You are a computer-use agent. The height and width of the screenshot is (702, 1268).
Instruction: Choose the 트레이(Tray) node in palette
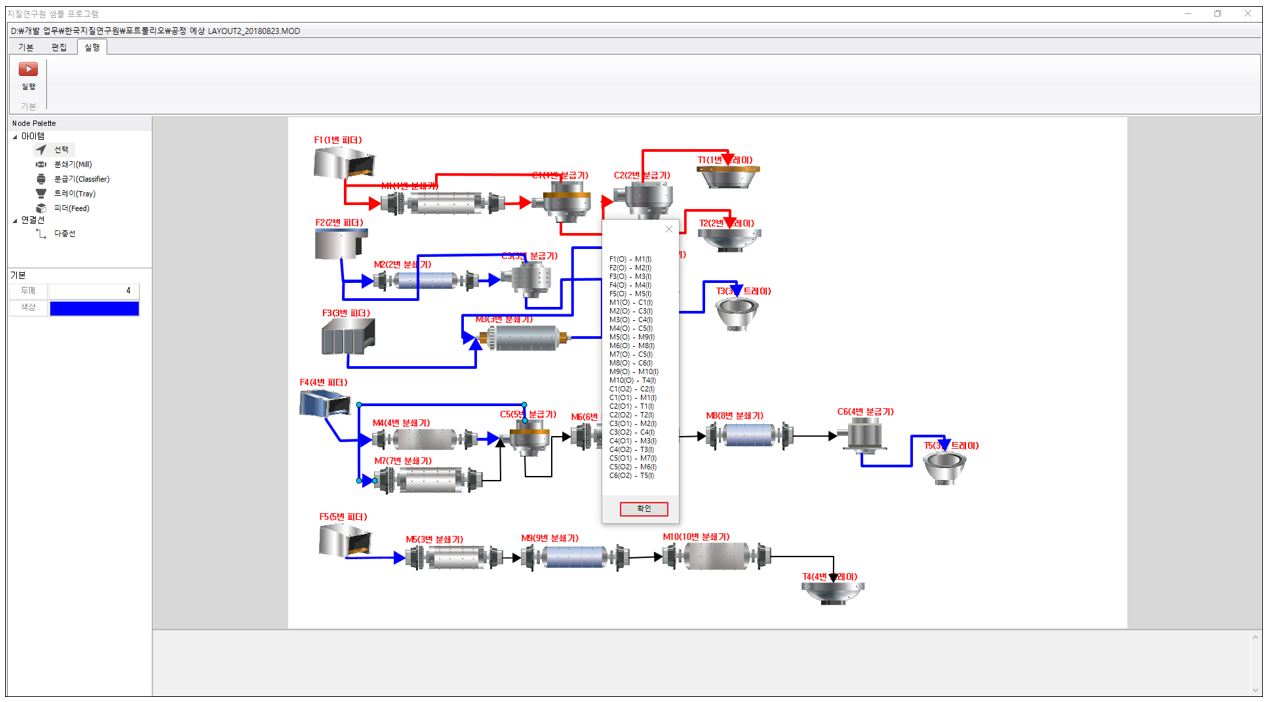[x=65, y=194]
